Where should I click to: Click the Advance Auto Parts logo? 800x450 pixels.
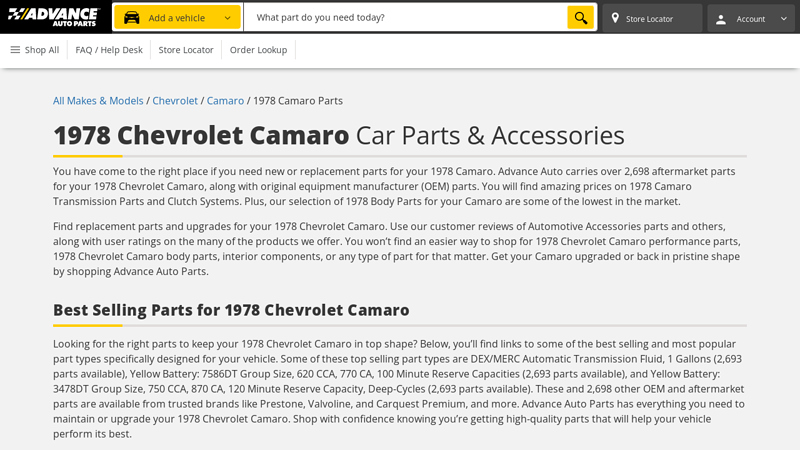click(54, 17)
